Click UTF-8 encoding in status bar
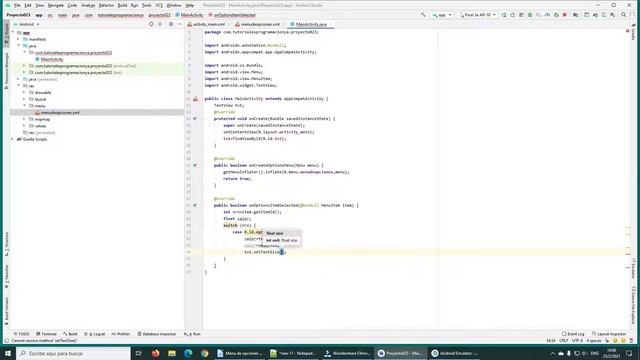Image resolution: width=640 pixels, height=360 pixels. coord(577,340)
